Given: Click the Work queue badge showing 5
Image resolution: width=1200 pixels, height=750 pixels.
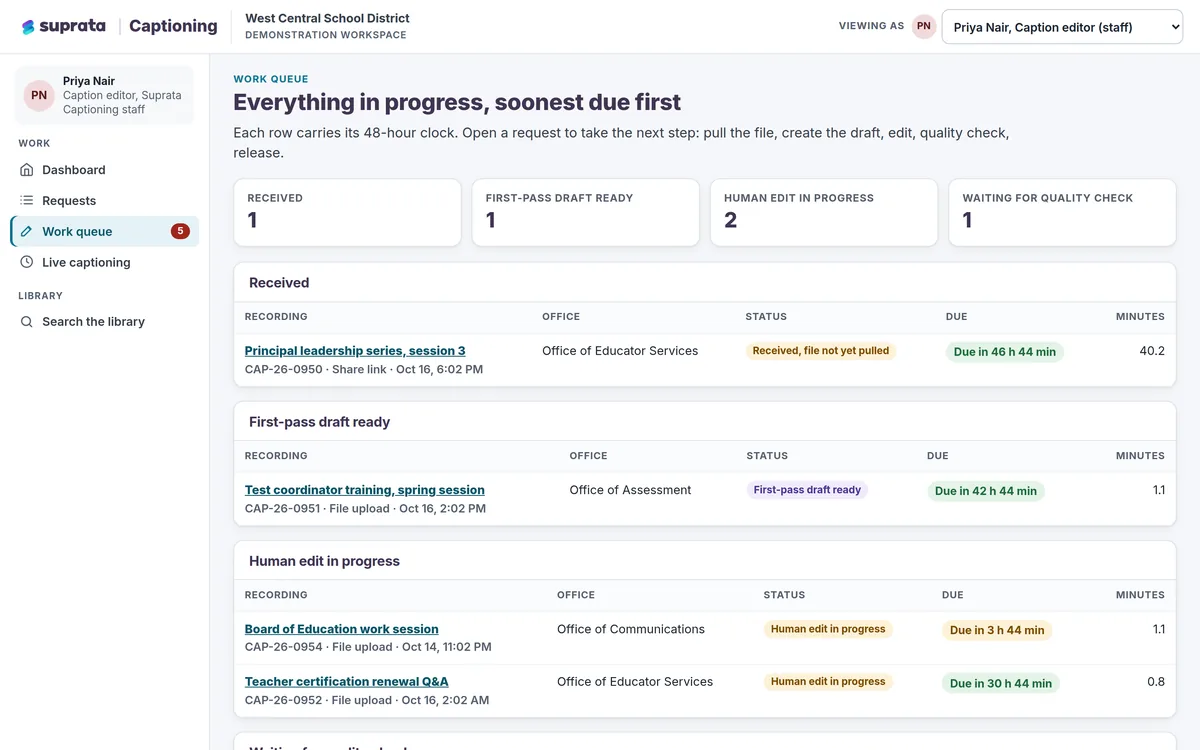Looking at the screenshot, I should click(180, 232).
